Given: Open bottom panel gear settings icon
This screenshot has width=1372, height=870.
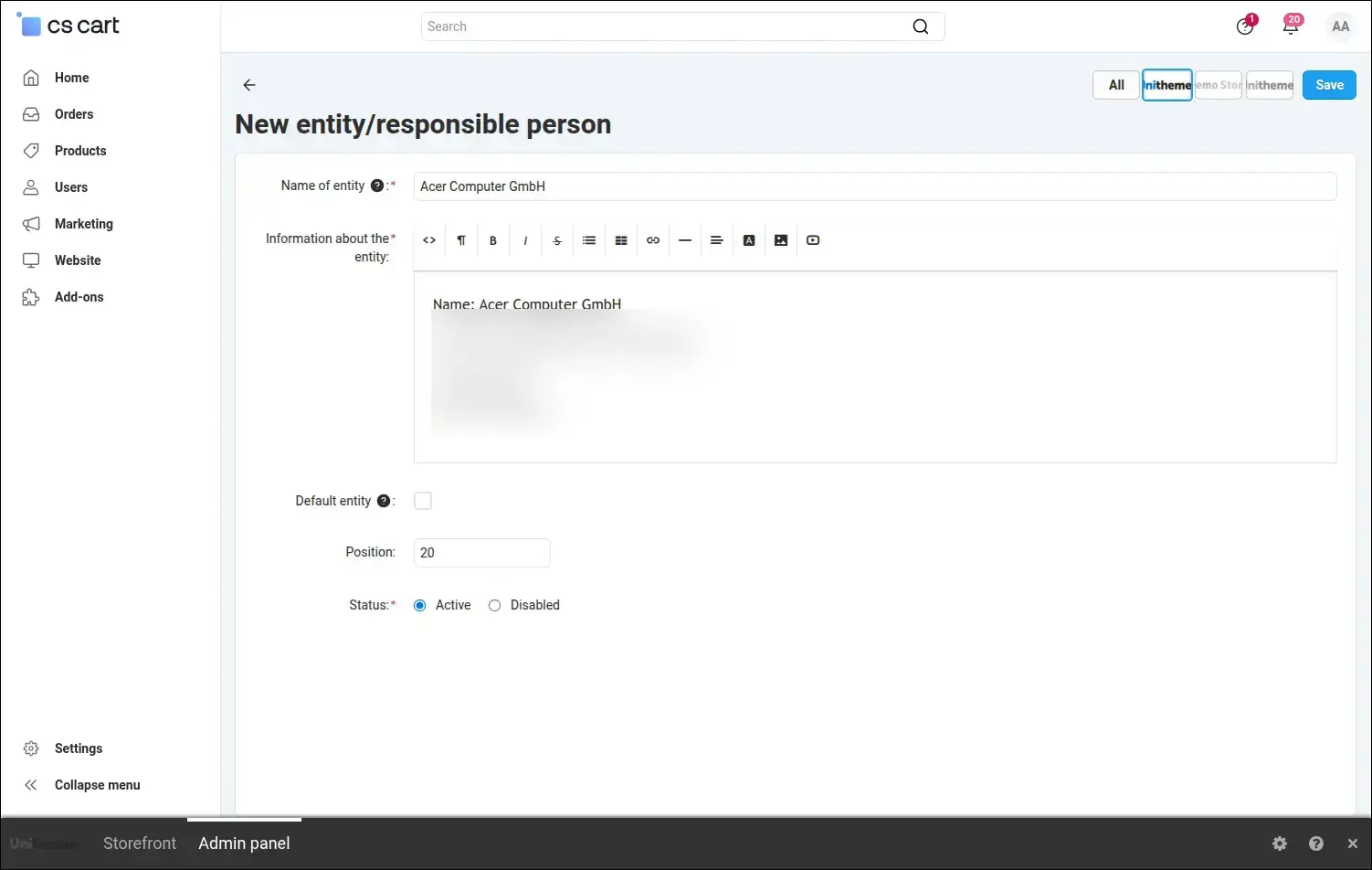Looking at the screenshot, I should pos(1280,843).
